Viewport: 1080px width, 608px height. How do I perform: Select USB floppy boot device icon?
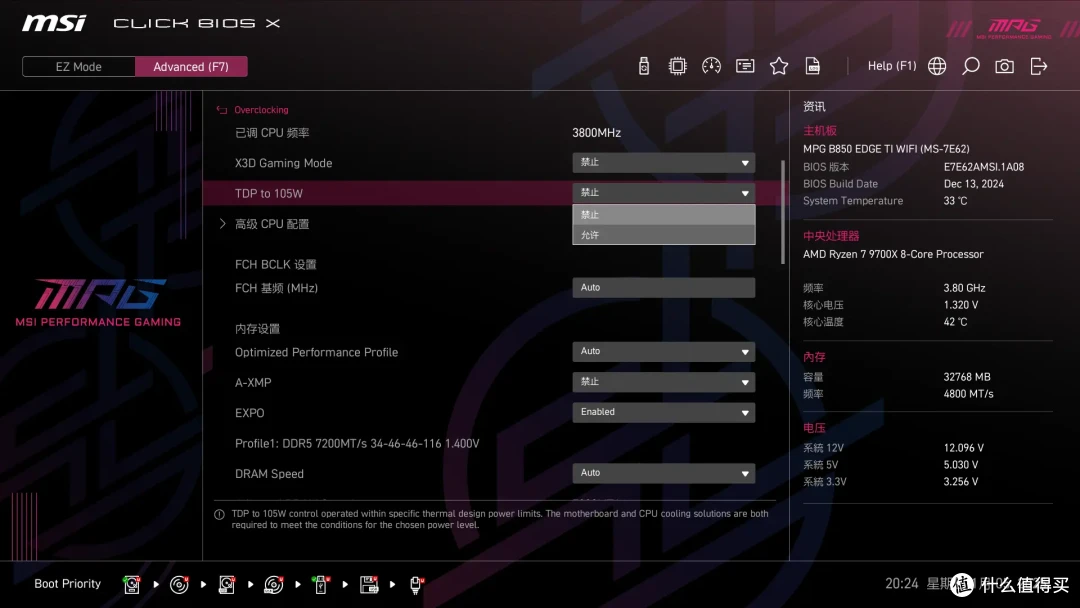(368, 585)
